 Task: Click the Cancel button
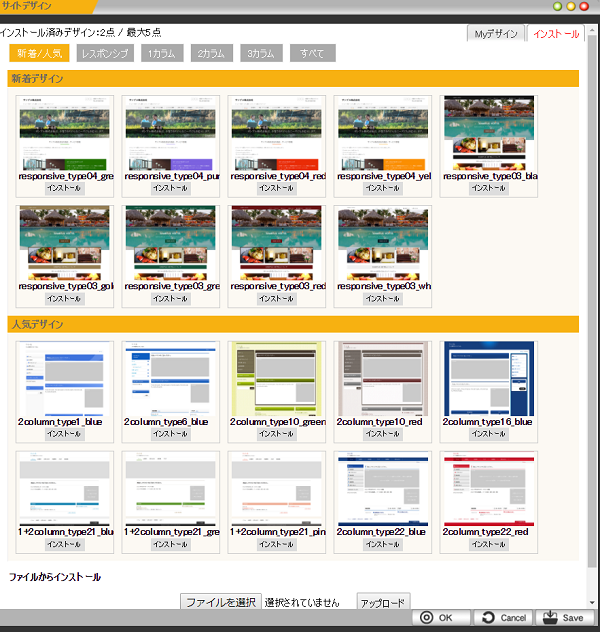coord(503,617)
